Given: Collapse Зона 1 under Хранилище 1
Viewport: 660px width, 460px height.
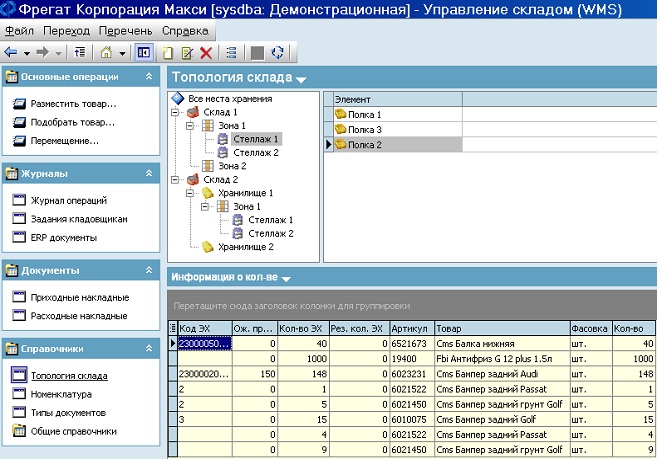Looking at the screenshot, I should [x=205, y=207].
